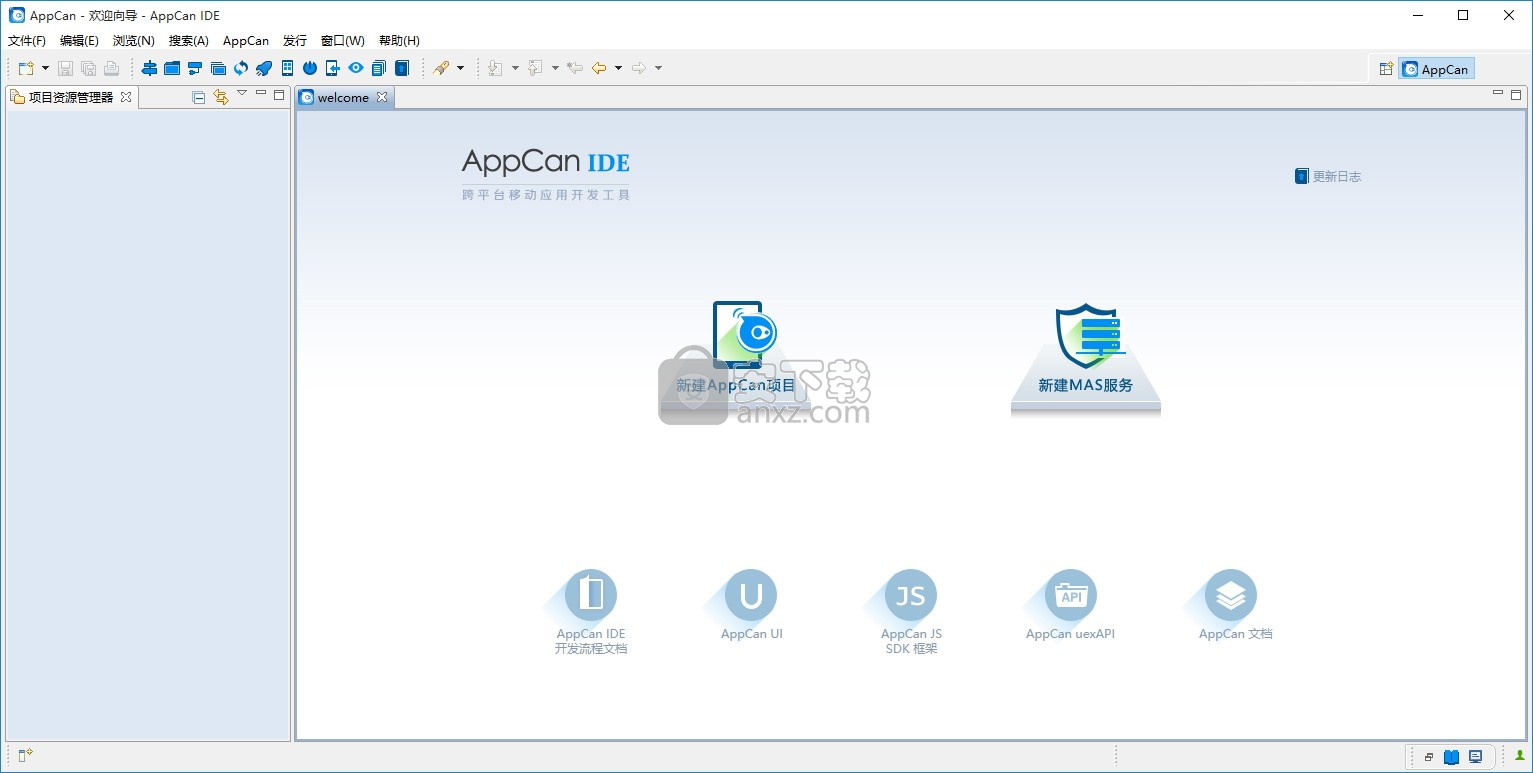Maximize the welcome editor area
The height and width of the screenshot is (773, 1533).
[1516, 95]
